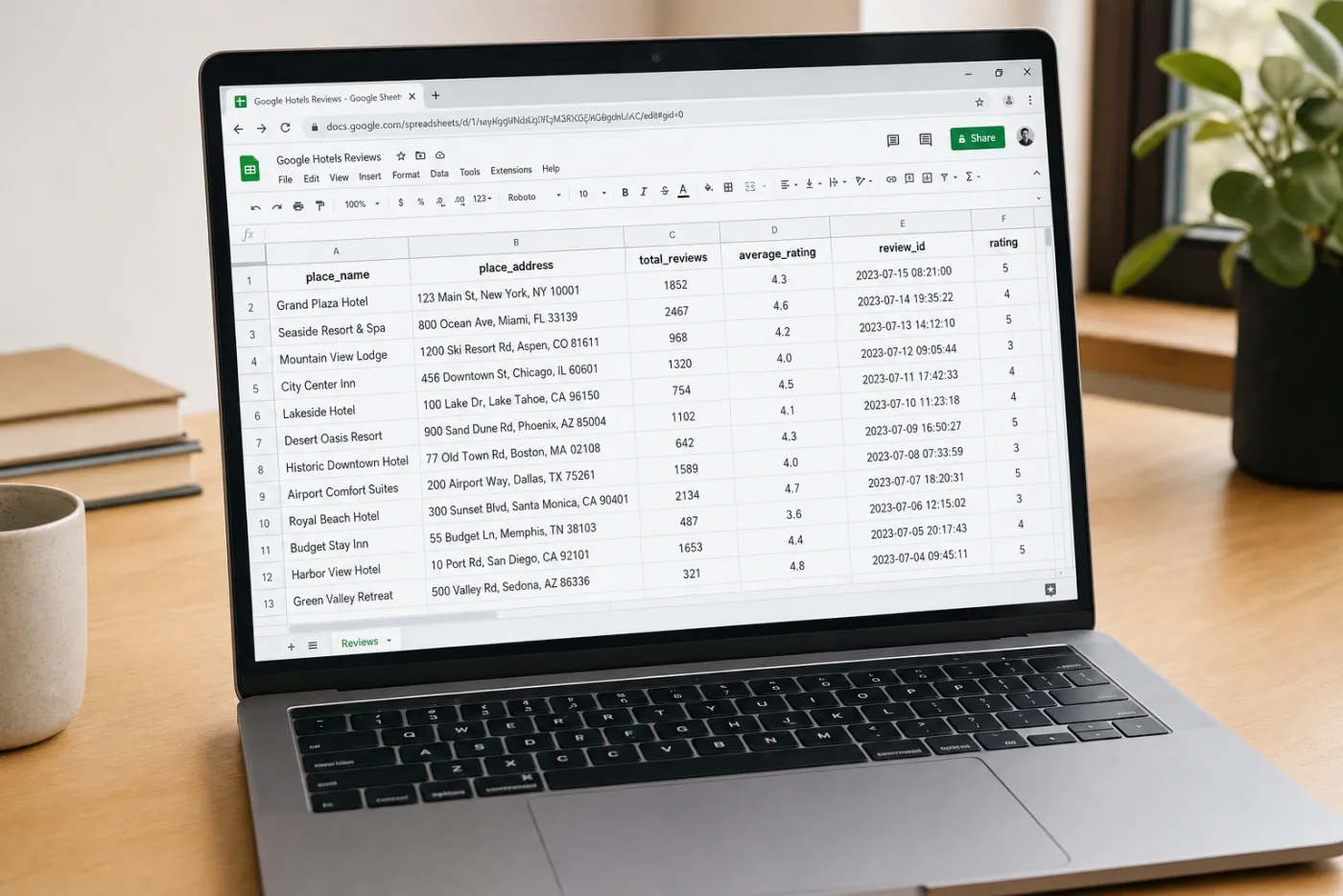The image size is (1343, 896).
Task: Open the Chrome three-dot menu
Action: pos(1030,100)
